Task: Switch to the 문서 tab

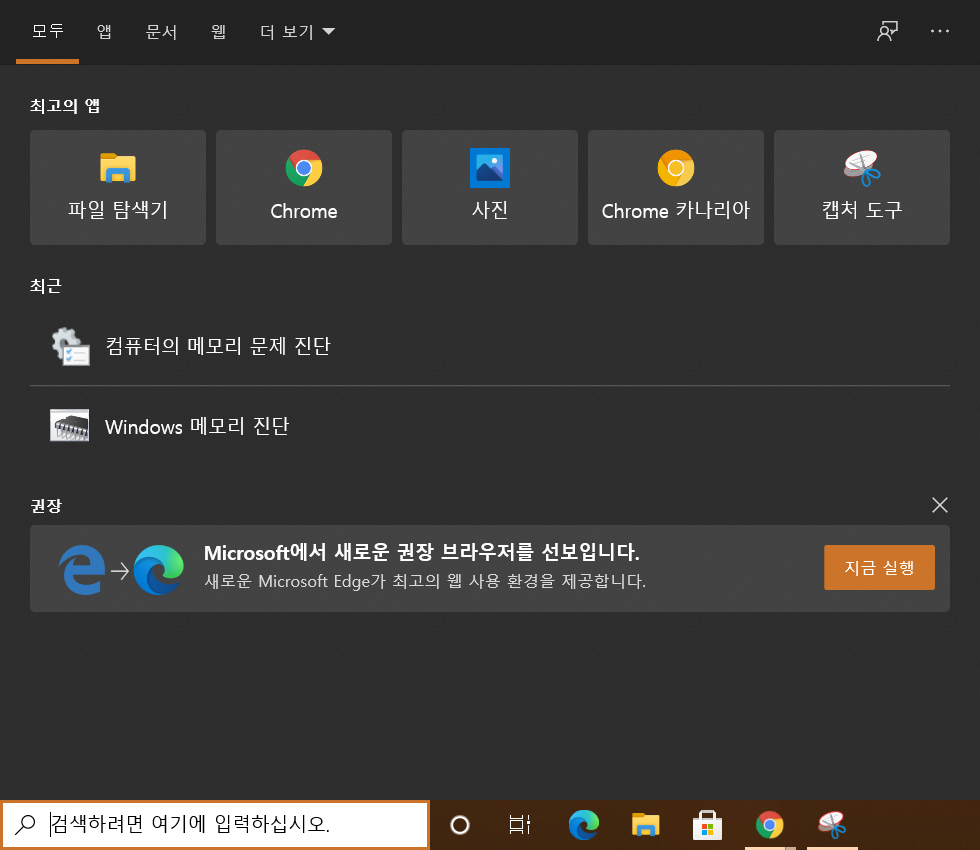Action: (161, 31)
